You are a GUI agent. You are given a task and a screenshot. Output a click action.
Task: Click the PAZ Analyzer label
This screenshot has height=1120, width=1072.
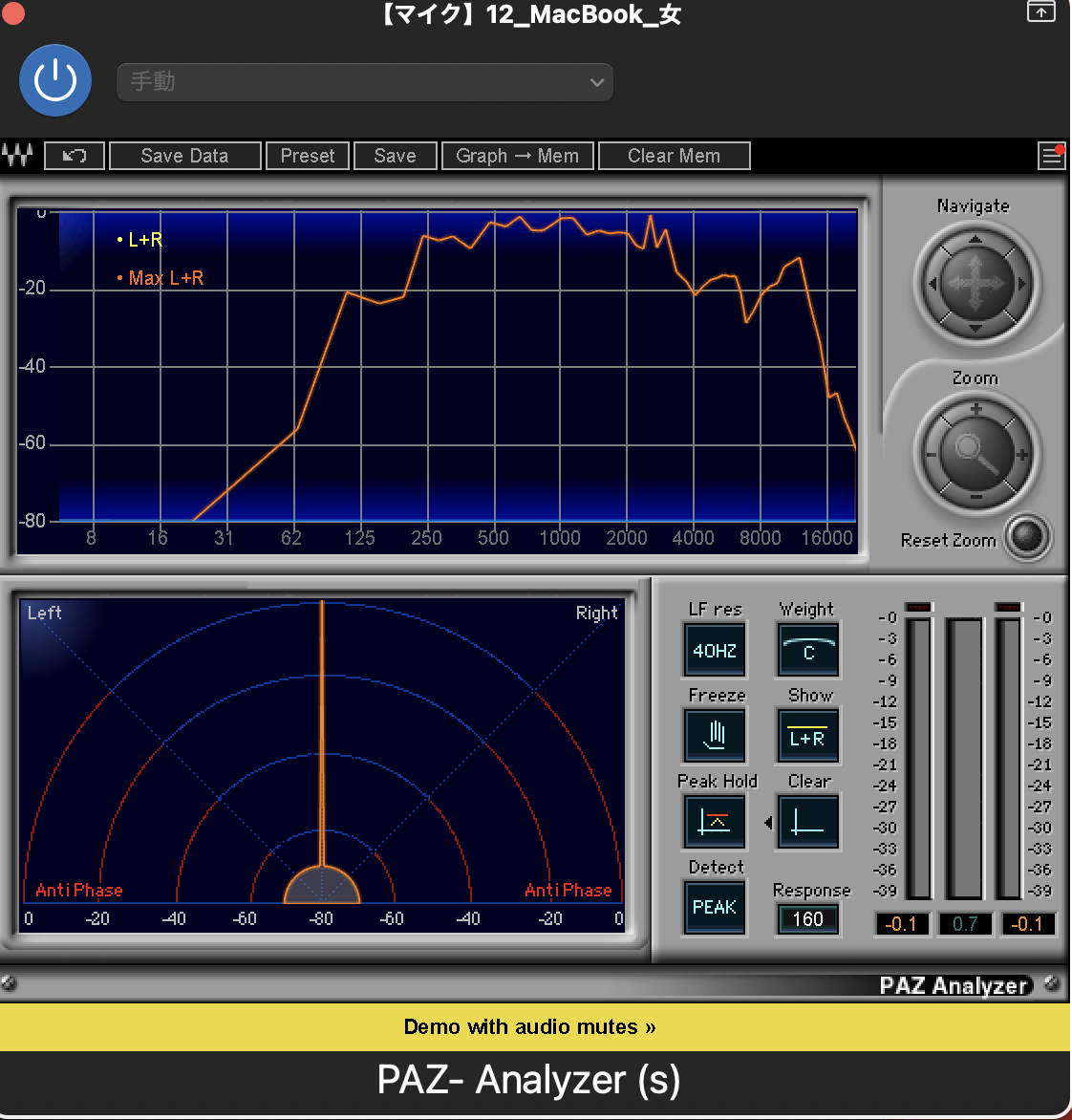pos(955,985)
